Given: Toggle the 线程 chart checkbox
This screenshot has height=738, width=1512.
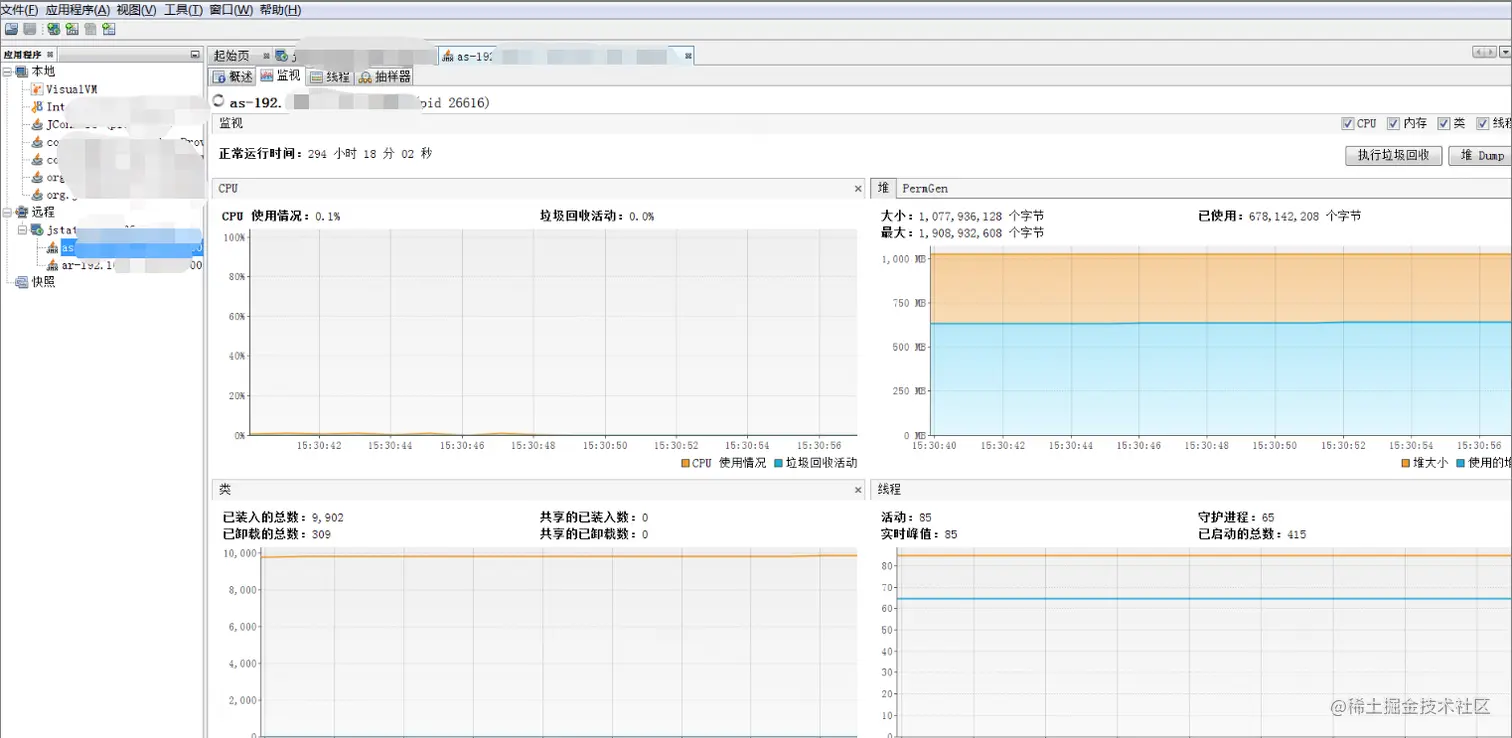Looking at the screenshot, I should (x=1483, y=123).
